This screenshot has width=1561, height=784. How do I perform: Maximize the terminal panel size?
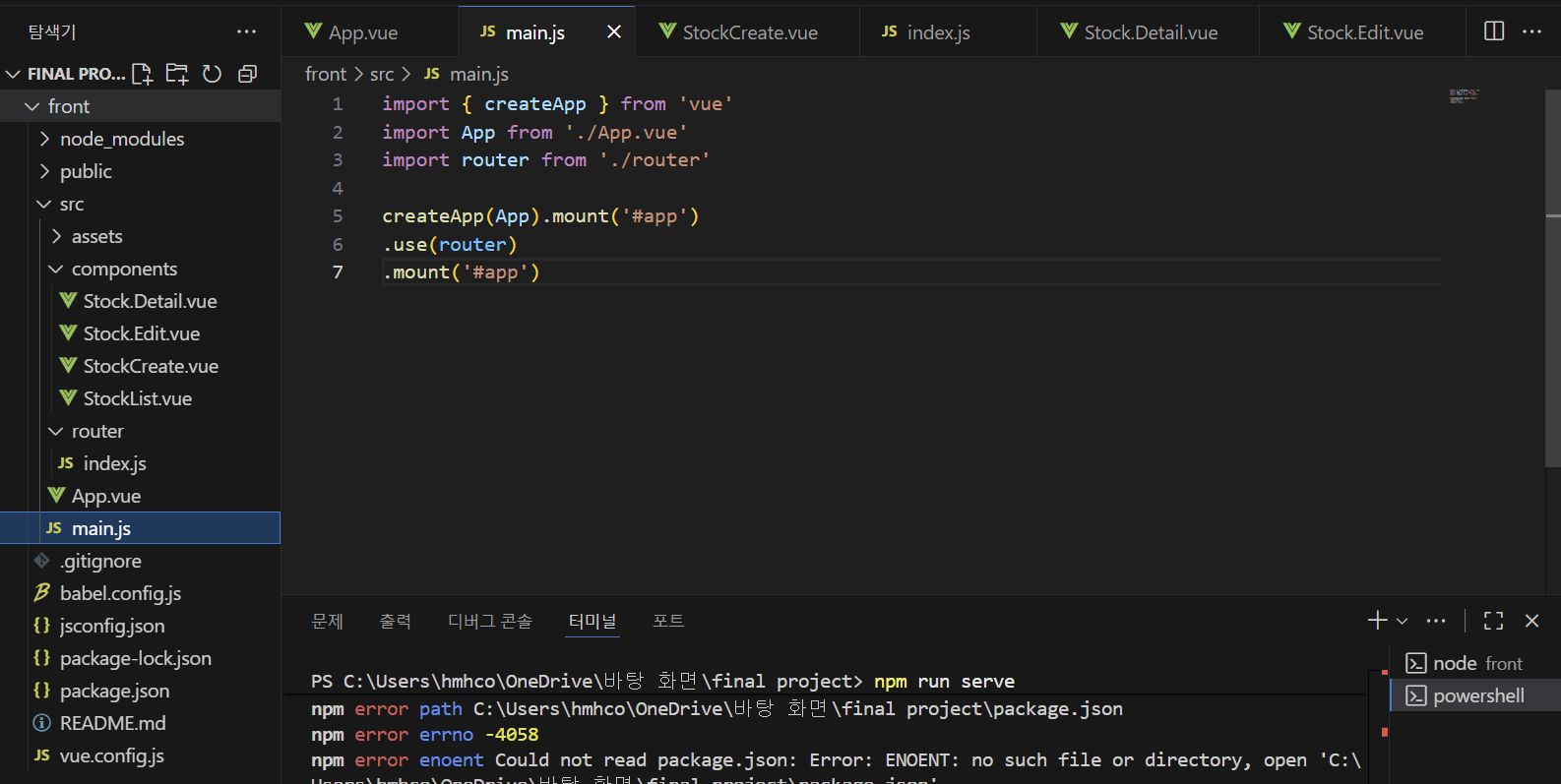pos(1493,621)
